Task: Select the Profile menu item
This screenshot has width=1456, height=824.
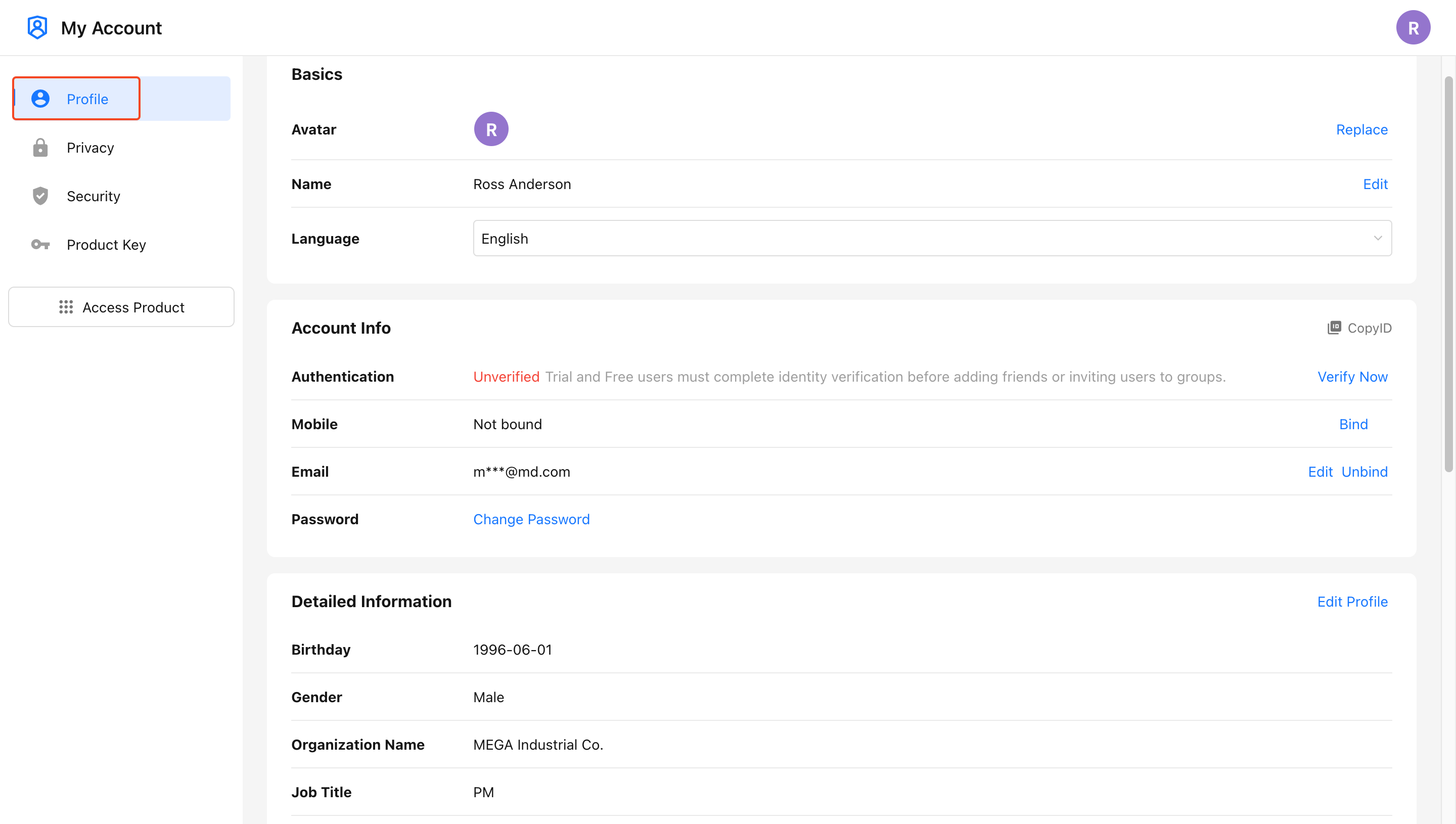Action: [121, 99]
